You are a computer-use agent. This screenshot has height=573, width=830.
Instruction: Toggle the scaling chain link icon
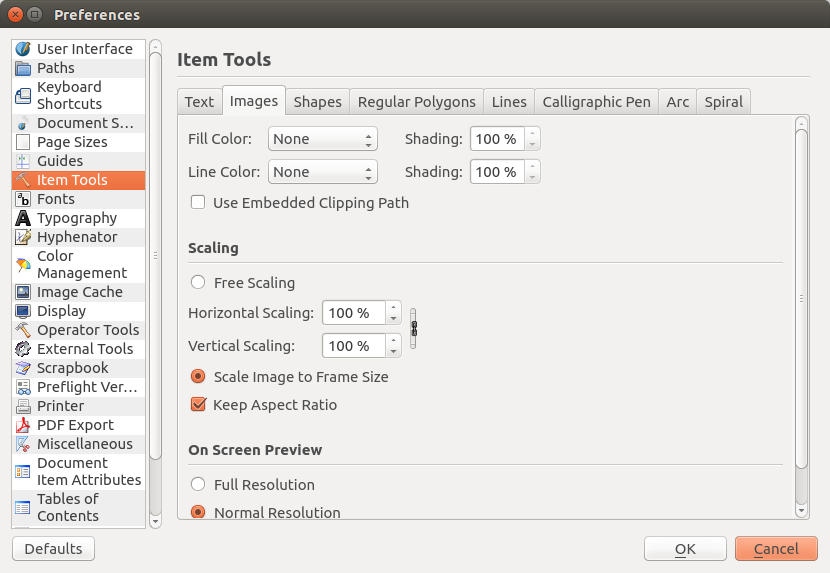(x=413, y=329)
